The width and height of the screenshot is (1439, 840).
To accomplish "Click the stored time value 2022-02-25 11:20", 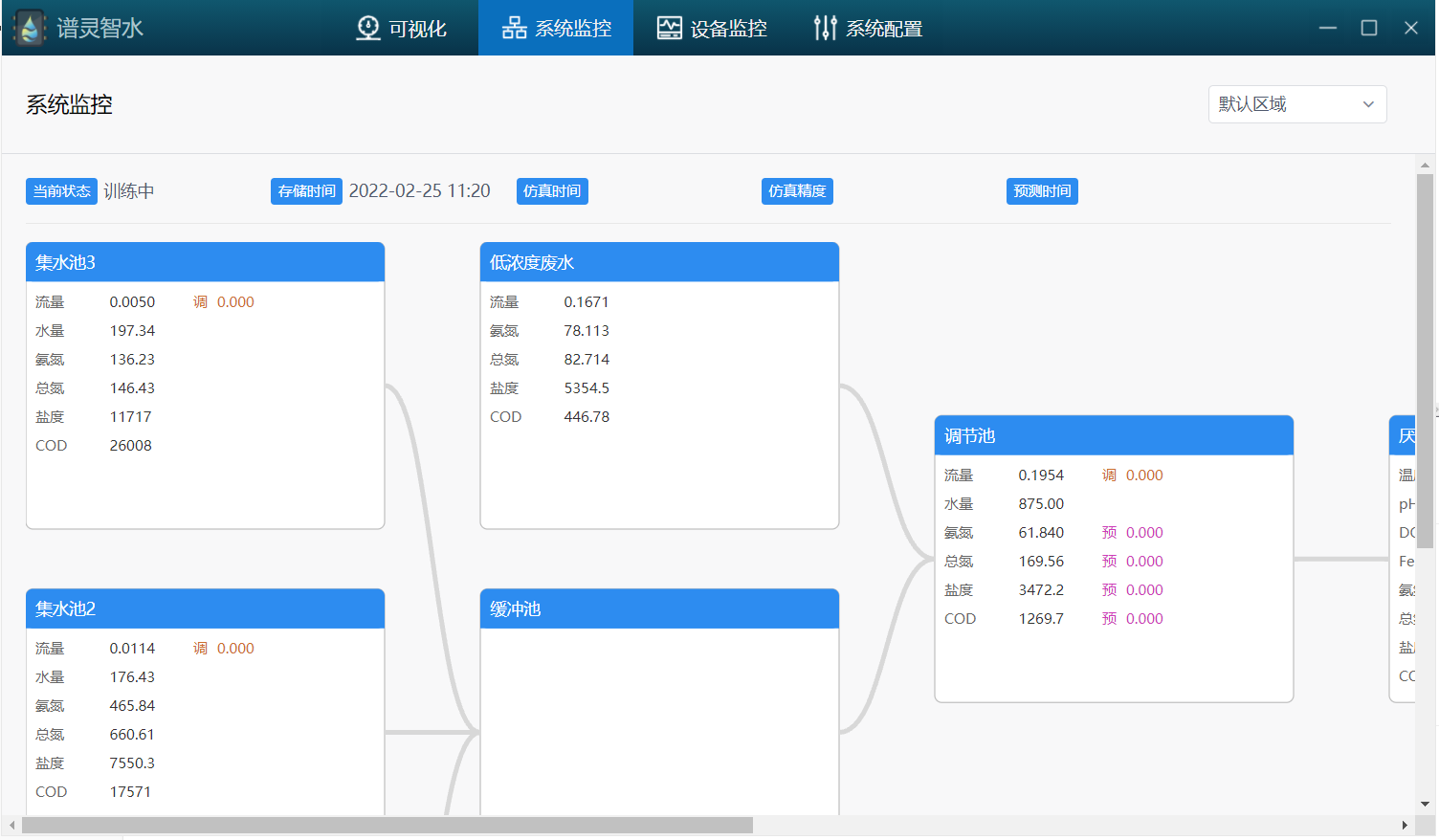I will 419,191.
